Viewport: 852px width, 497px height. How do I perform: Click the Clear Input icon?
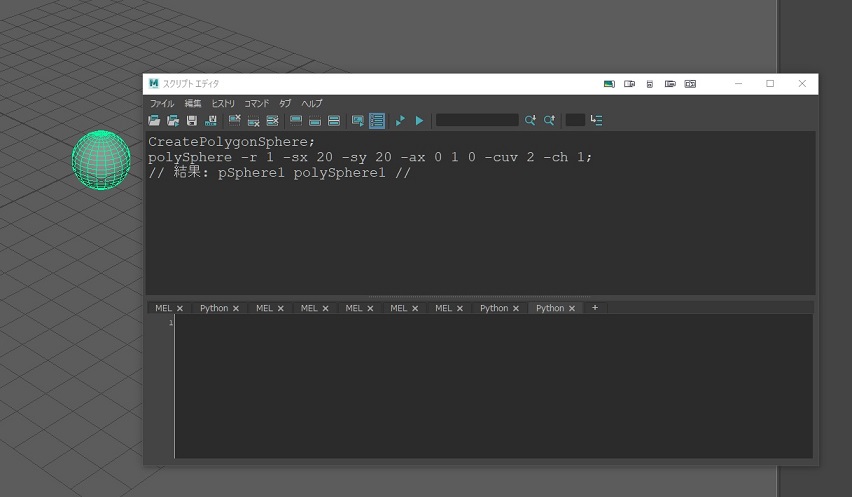(253, 121)
